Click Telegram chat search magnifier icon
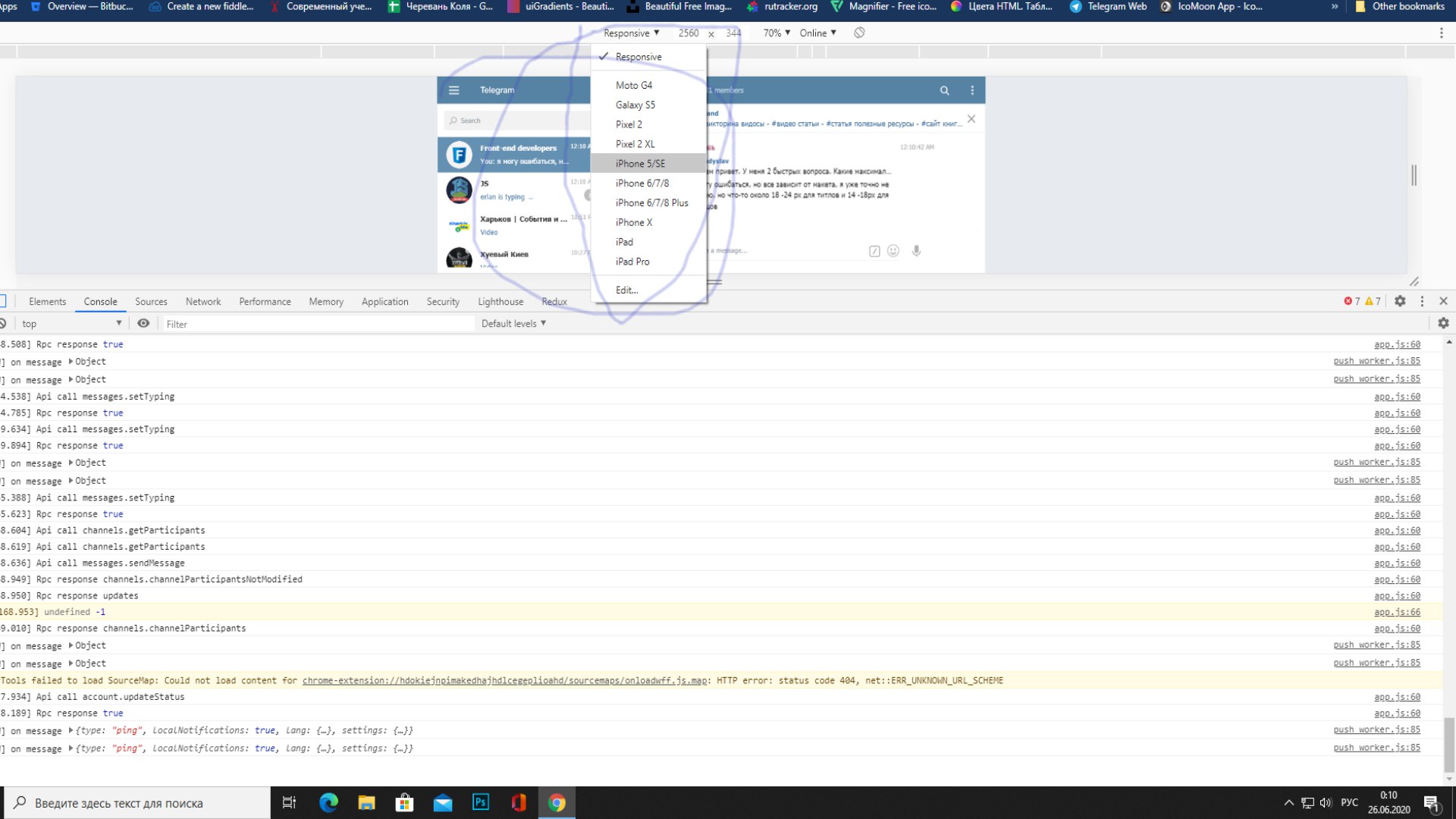 click(x=944, y=90)
